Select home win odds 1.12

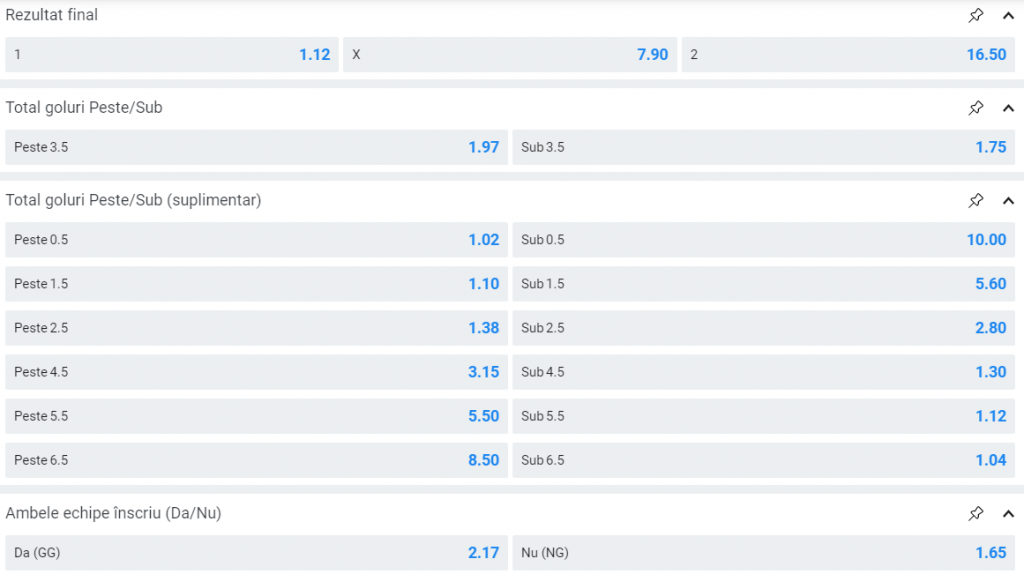(x=172, y=55)
